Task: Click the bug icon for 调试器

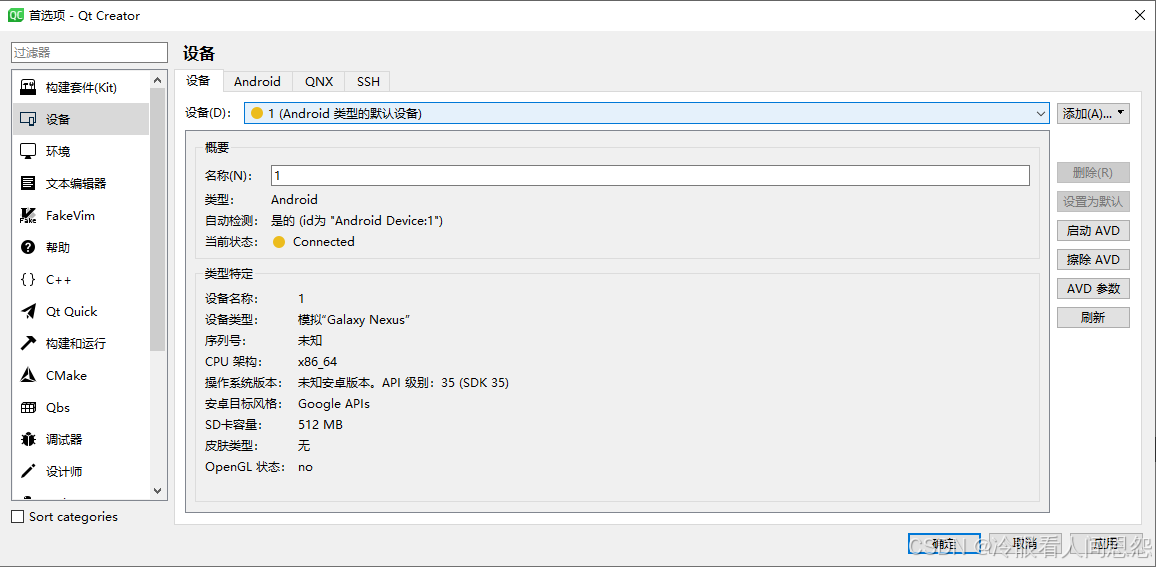Action: coord(28,439)
